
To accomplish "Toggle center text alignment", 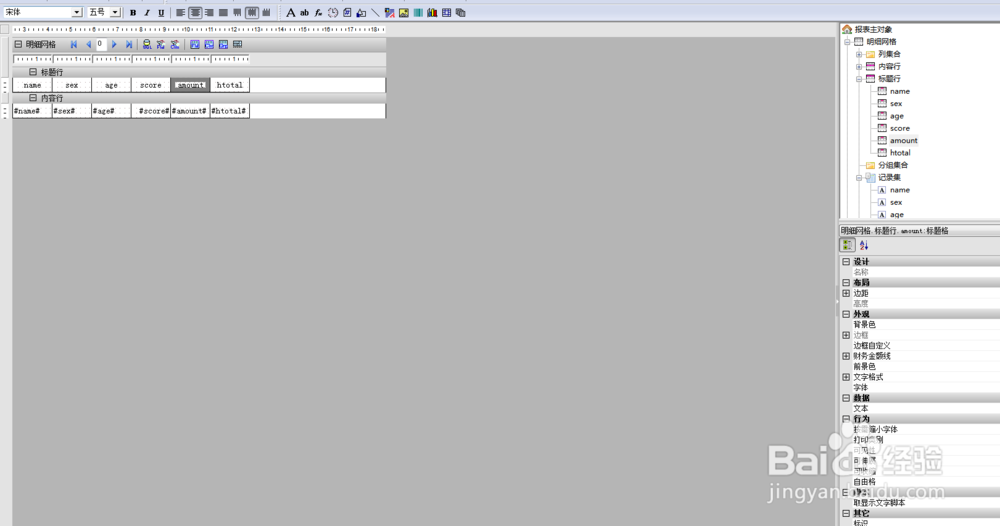I will point(195,13).
